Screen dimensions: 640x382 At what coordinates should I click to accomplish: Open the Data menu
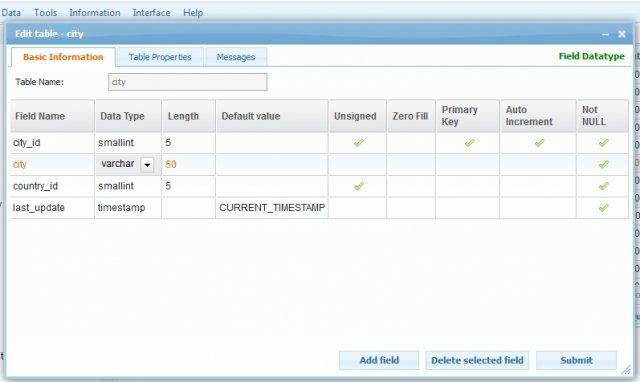coord(11,13)
